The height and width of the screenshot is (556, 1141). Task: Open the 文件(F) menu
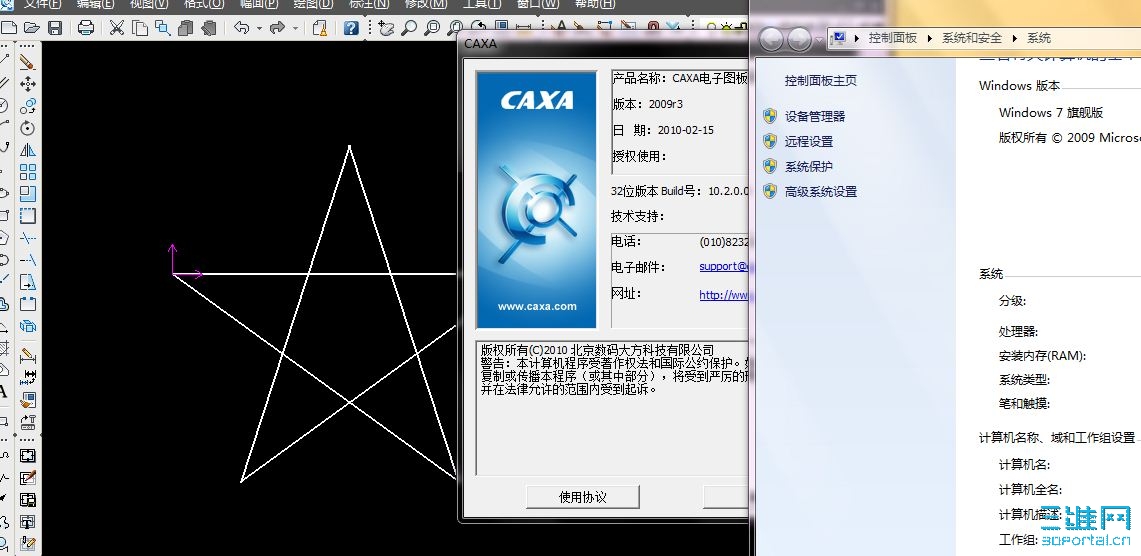click(x=41, y=4)
